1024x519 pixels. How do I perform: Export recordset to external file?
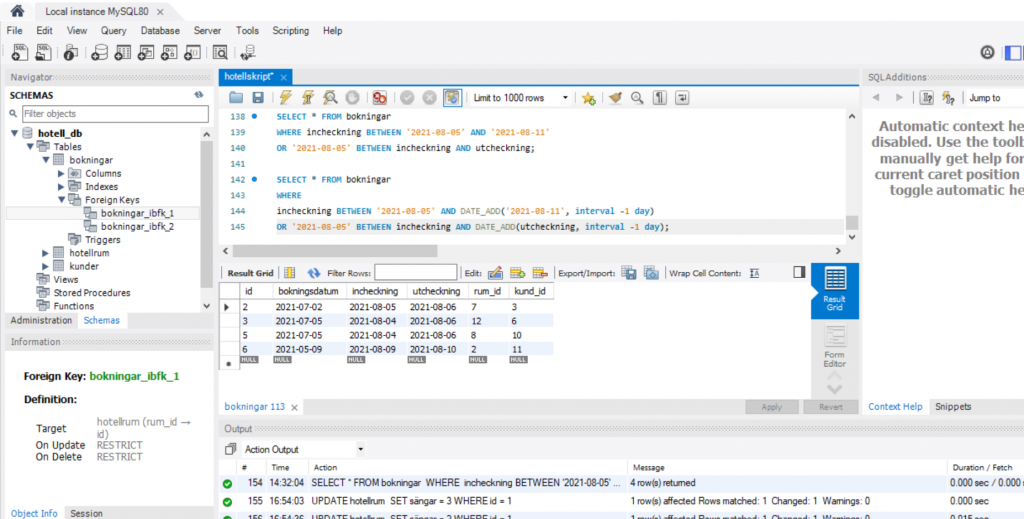point(629,273)
